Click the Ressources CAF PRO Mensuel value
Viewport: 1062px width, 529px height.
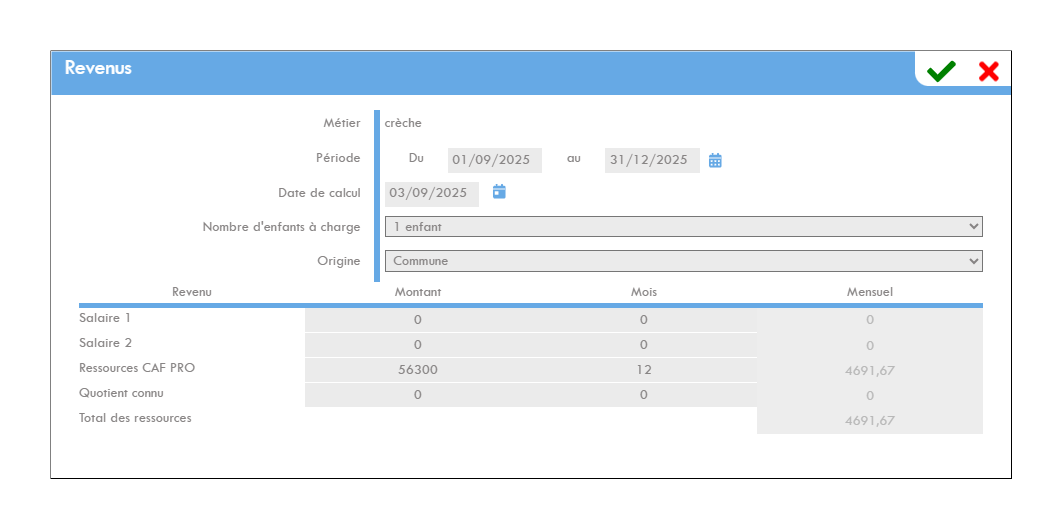tap(869, 371)
